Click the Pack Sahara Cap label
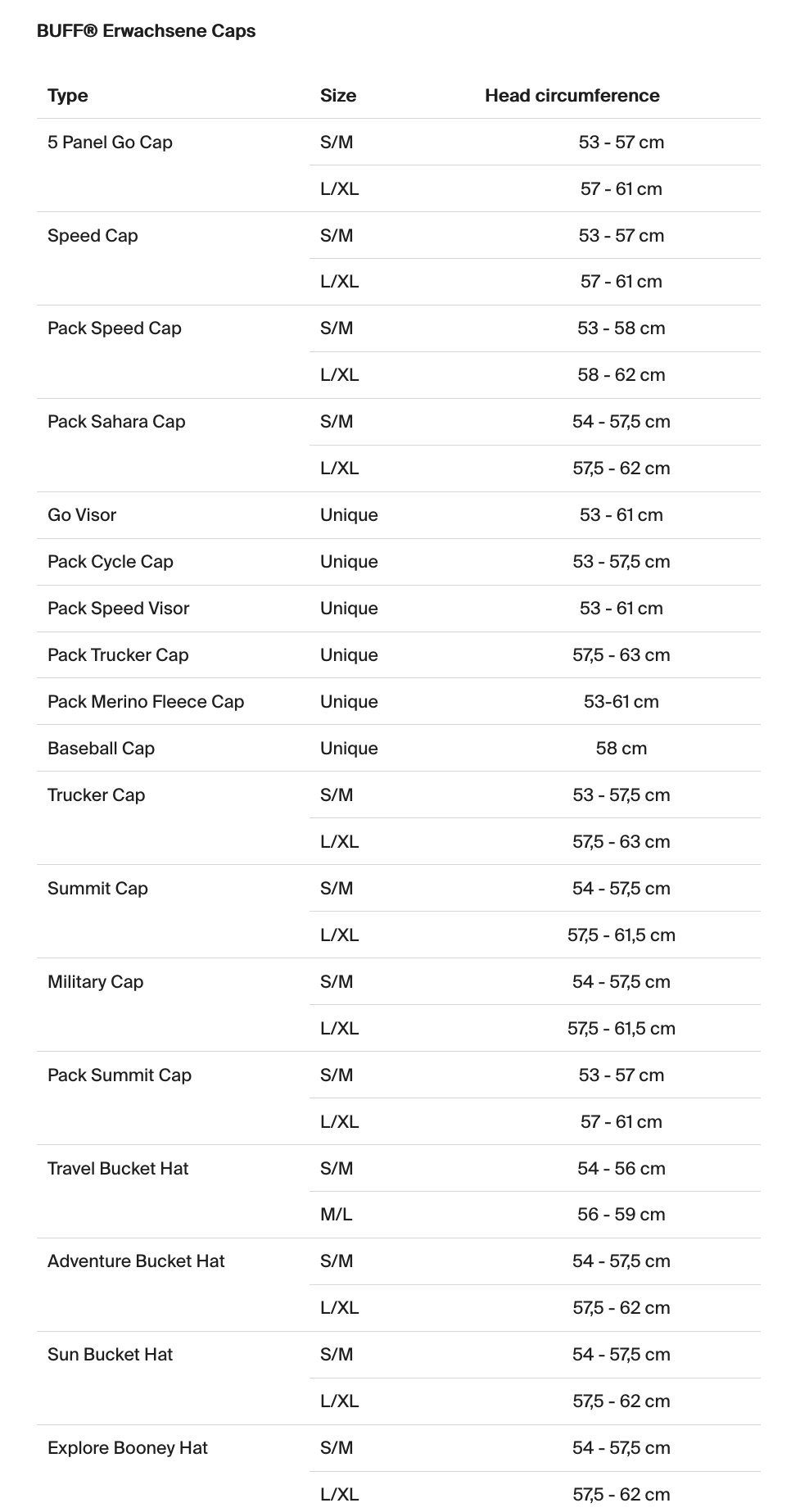 coord(116,422)
